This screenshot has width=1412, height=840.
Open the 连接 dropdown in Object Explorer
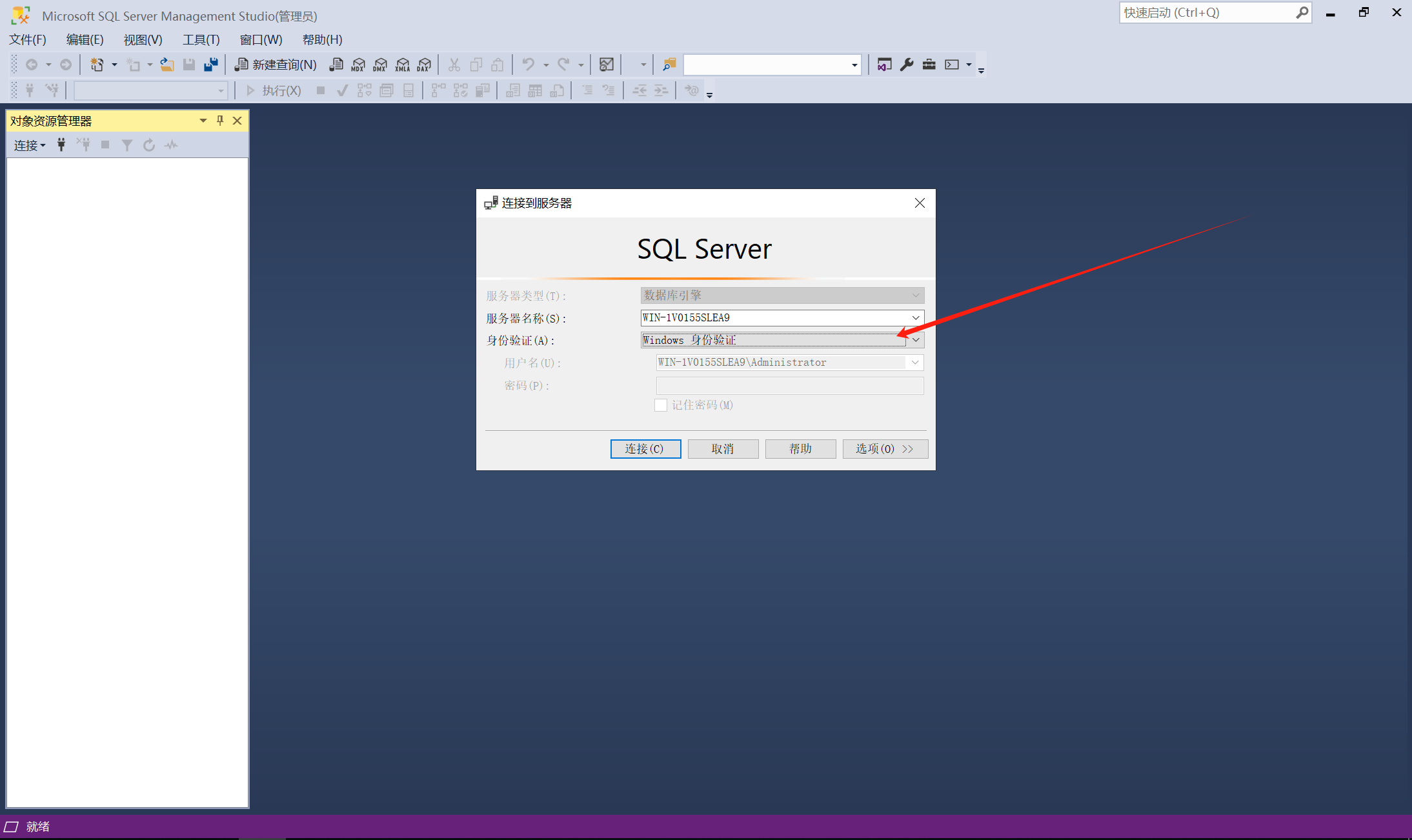[30, 145]
